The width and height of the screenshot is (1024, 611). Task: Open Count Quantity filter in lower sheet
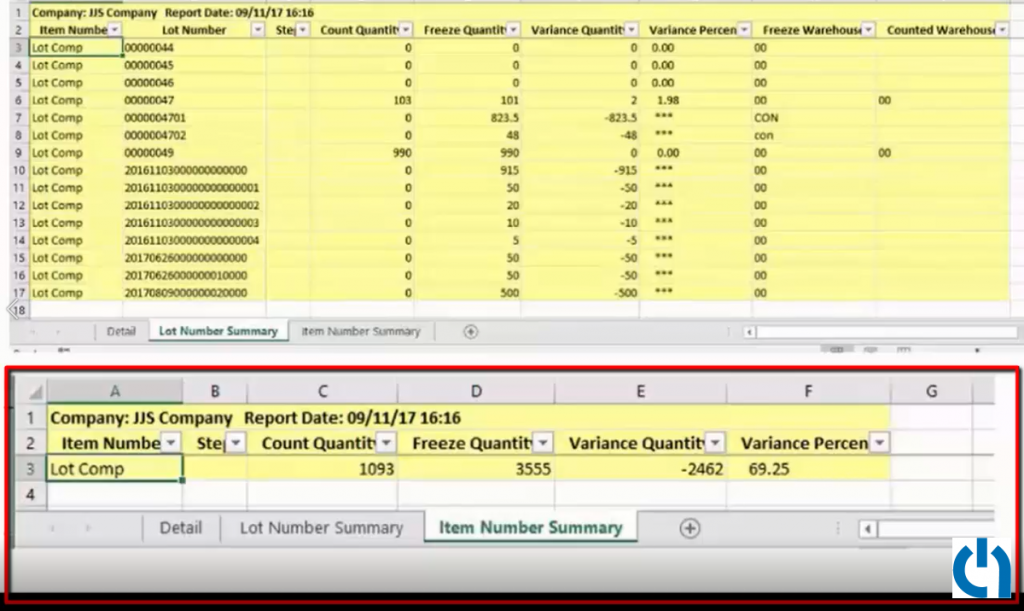tap(386, 443)
